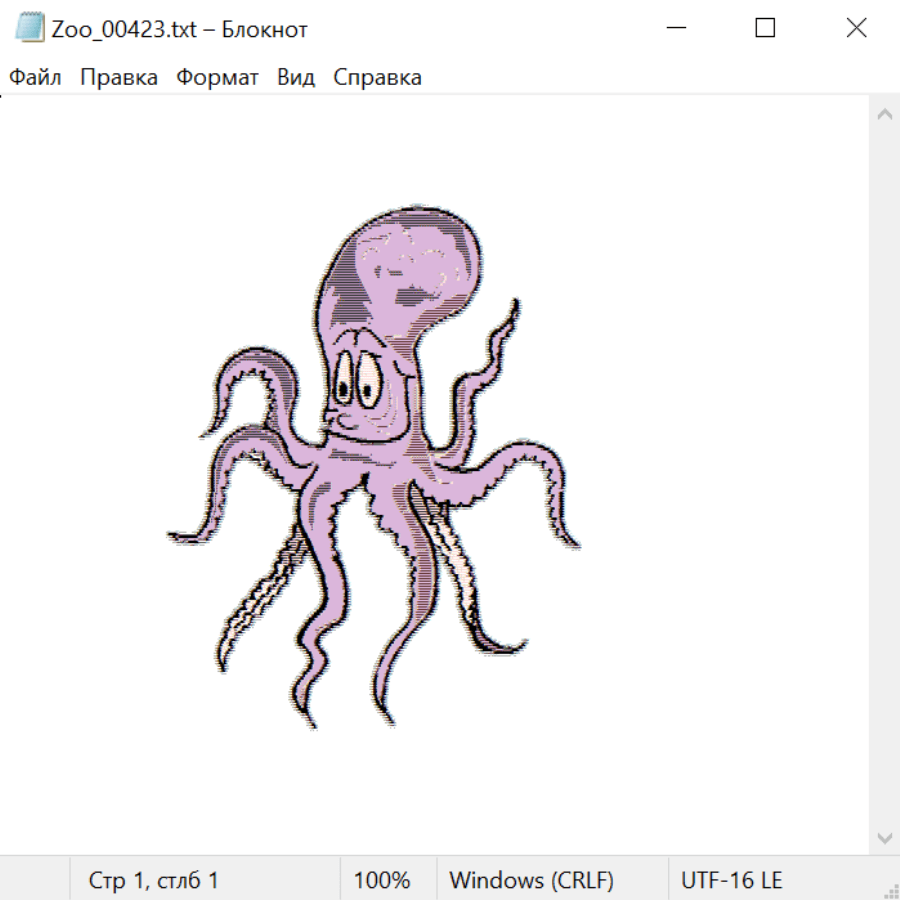Screen dimensions: 900x900
Task: Click the Notepad icon in title bar
Action: pyautogui.click(x=28, y=28)
